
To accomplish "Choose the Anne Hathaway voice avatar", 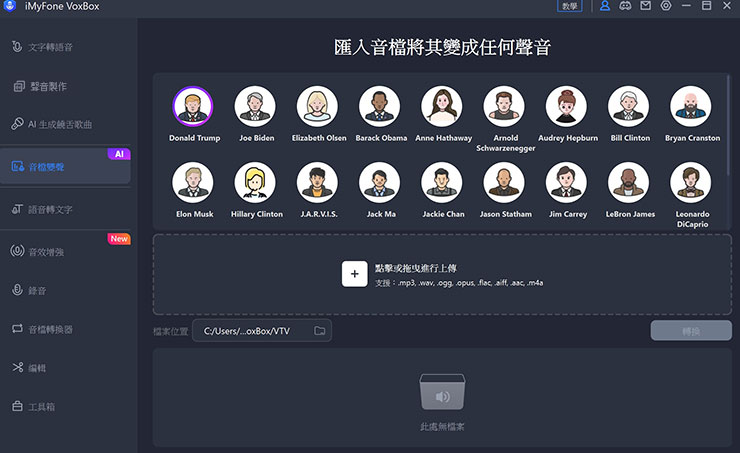I will point(442,106).
